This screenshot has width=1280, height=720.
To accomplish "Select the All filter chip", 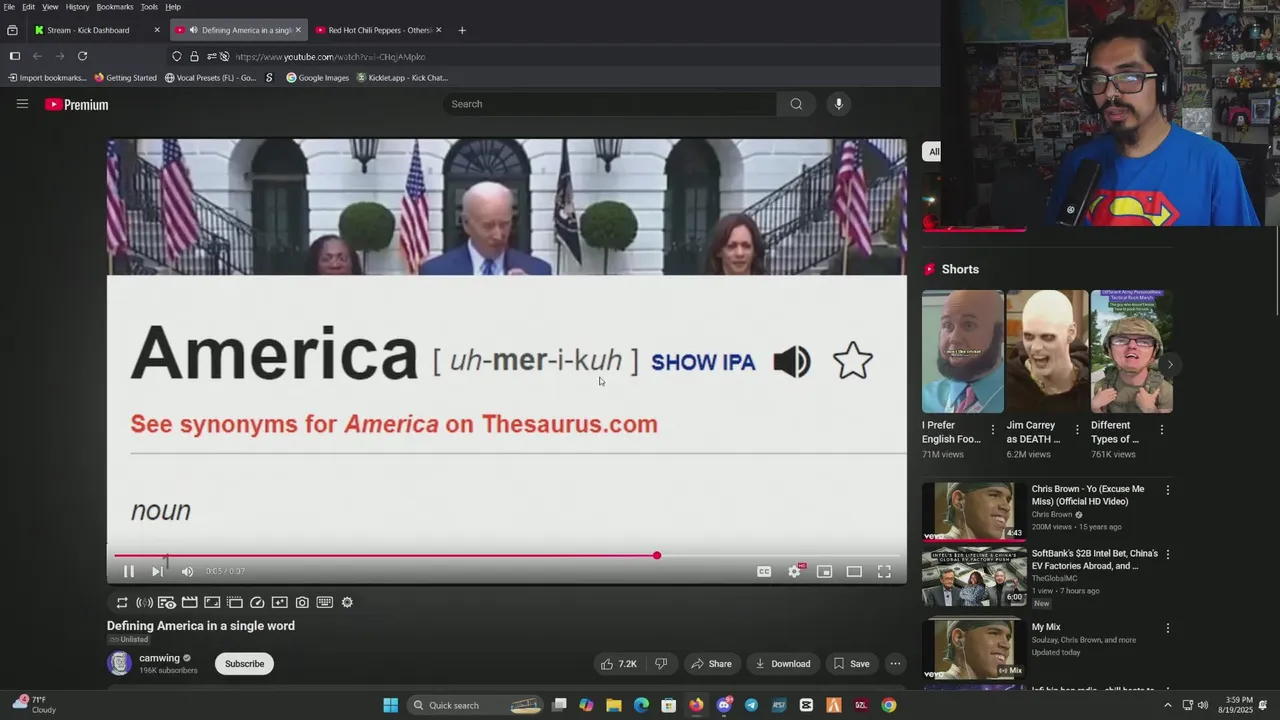I will point(933,152).
